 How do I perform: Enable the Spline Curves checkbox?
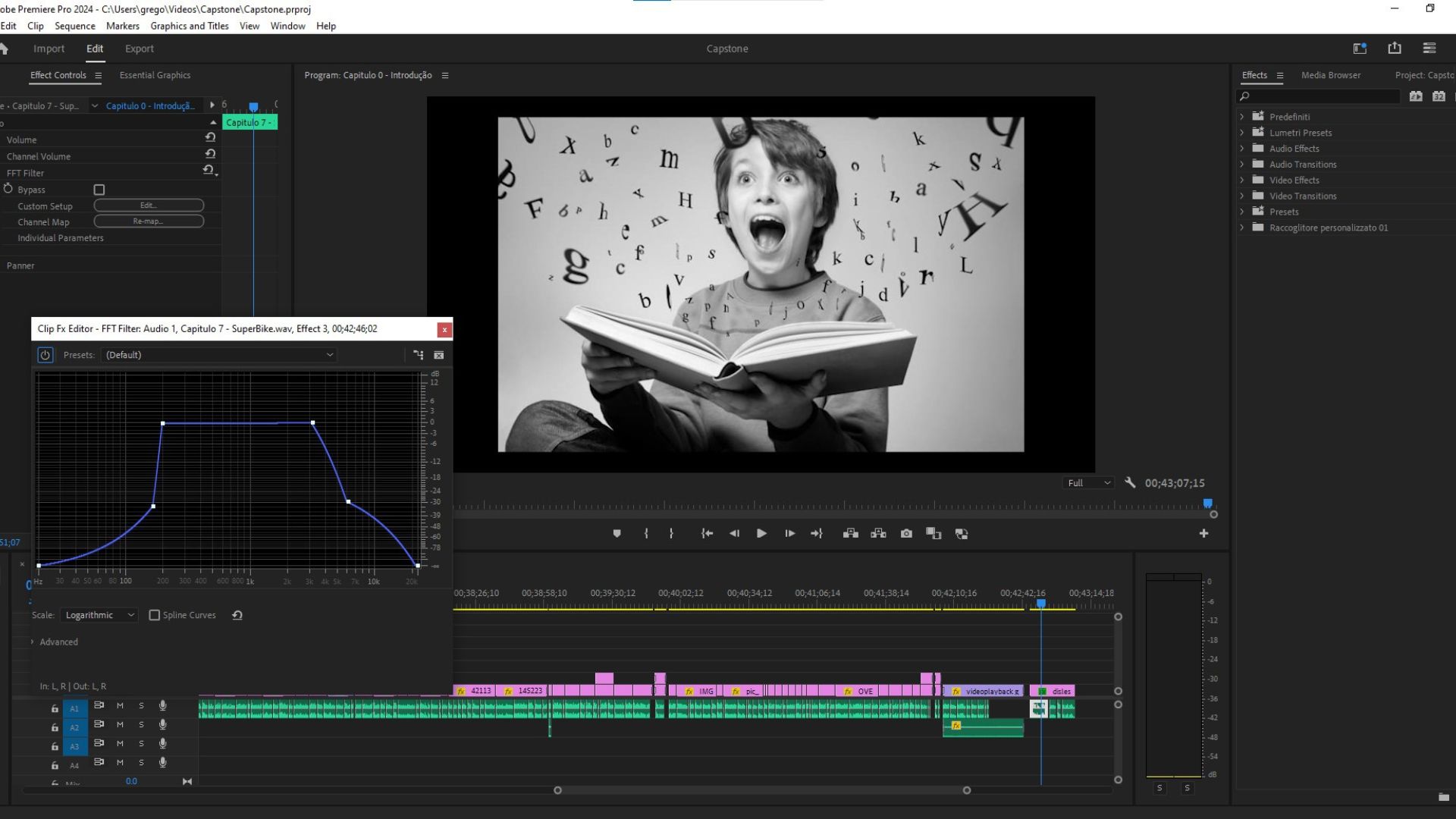tap(155, 615)
